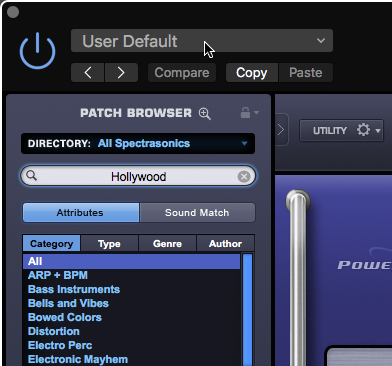Click the Paste button
This screenshot has width=392, height=366.
[x=306, y=72]
